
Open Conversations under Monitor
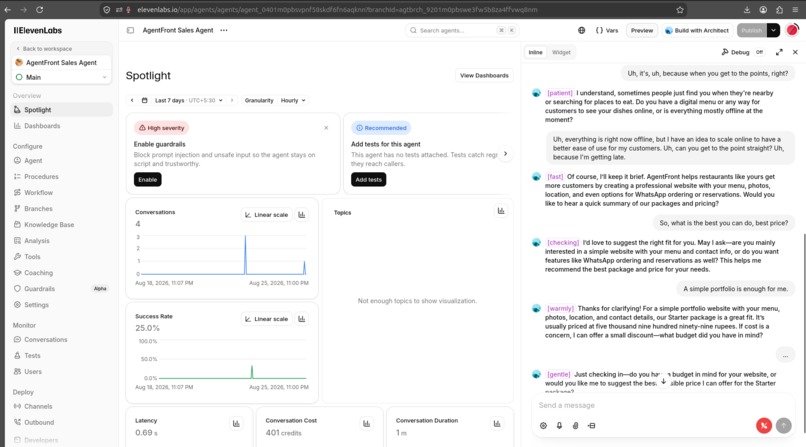62,340
